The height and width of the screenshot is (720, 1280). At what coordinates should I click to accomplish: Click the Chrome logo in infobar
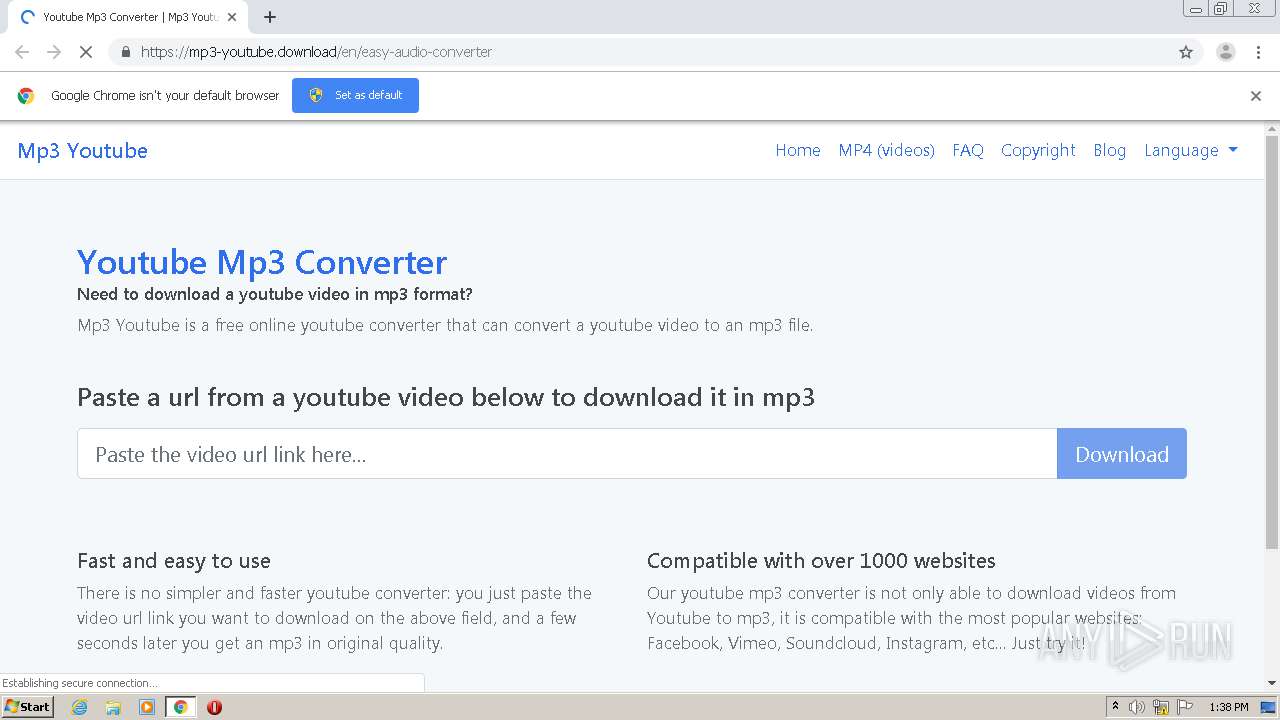point(26,96)
